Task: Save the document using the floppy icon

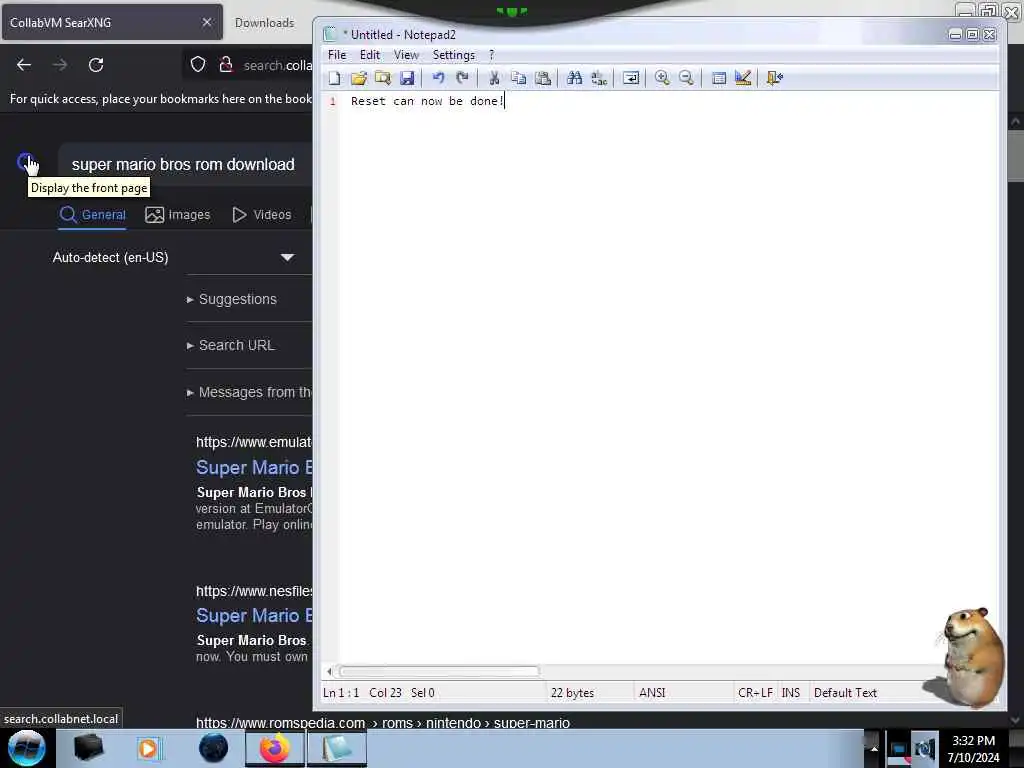Action: [x=407, y=78]
